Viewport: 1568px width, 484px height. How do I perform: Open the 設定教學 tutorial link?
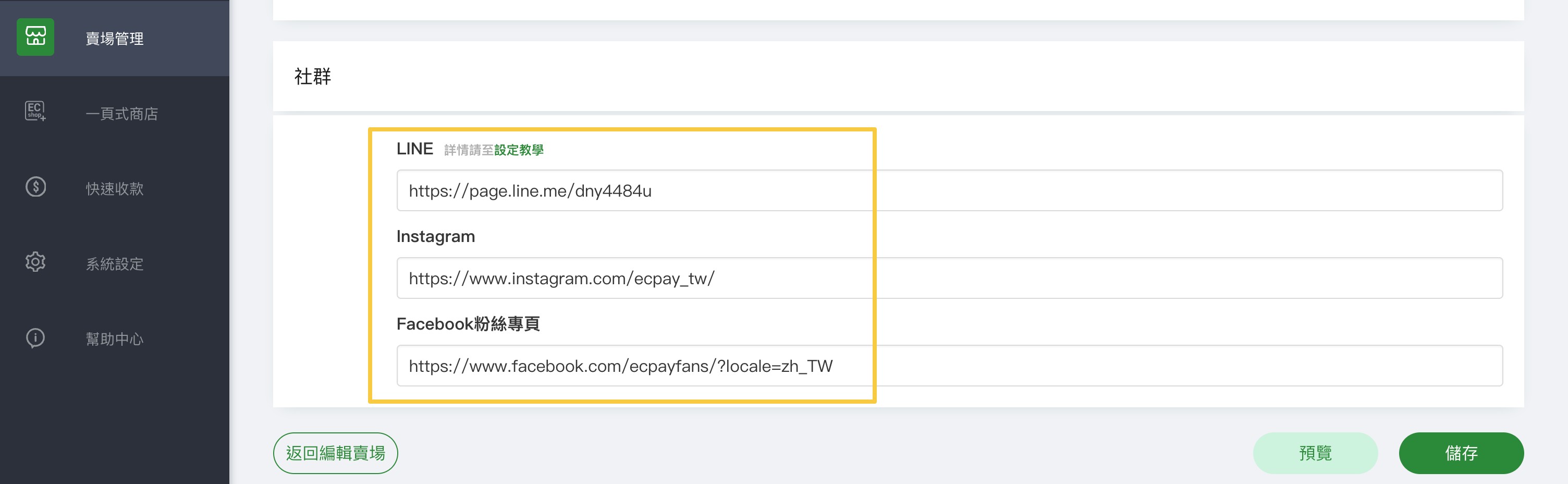[x=519, y=150]
